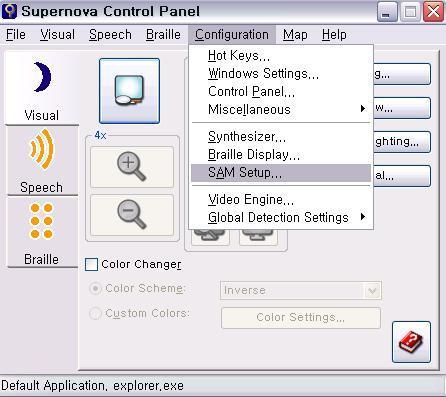Expand Global Detection Settings submenu
This screenshot has width=446, height=397.
281,217
